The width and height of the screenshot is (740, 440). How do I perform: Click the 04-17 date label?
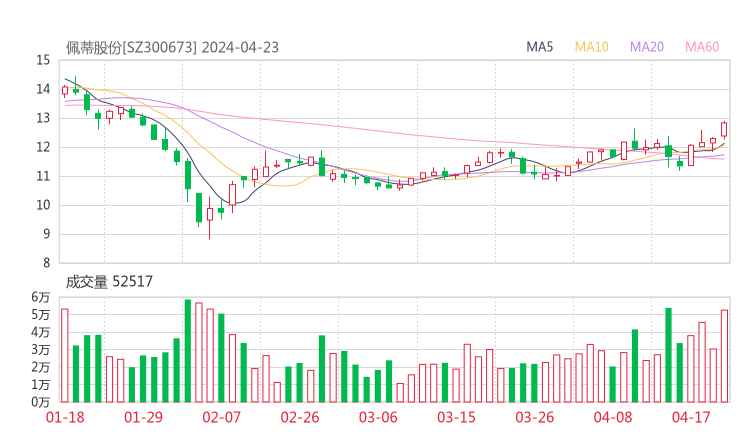691,417
